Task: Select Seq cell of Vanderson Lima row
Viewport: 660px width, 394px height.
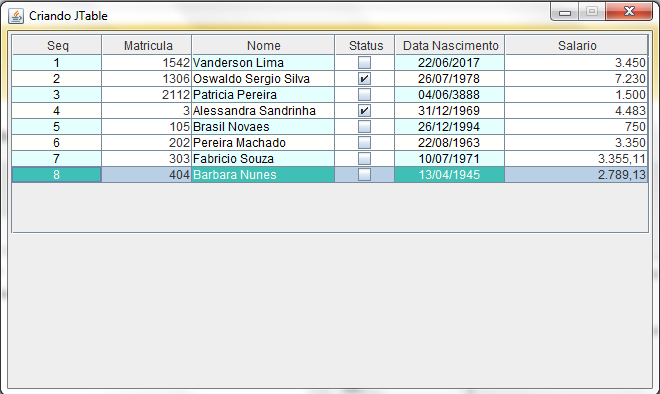Action: click(57, 63)
